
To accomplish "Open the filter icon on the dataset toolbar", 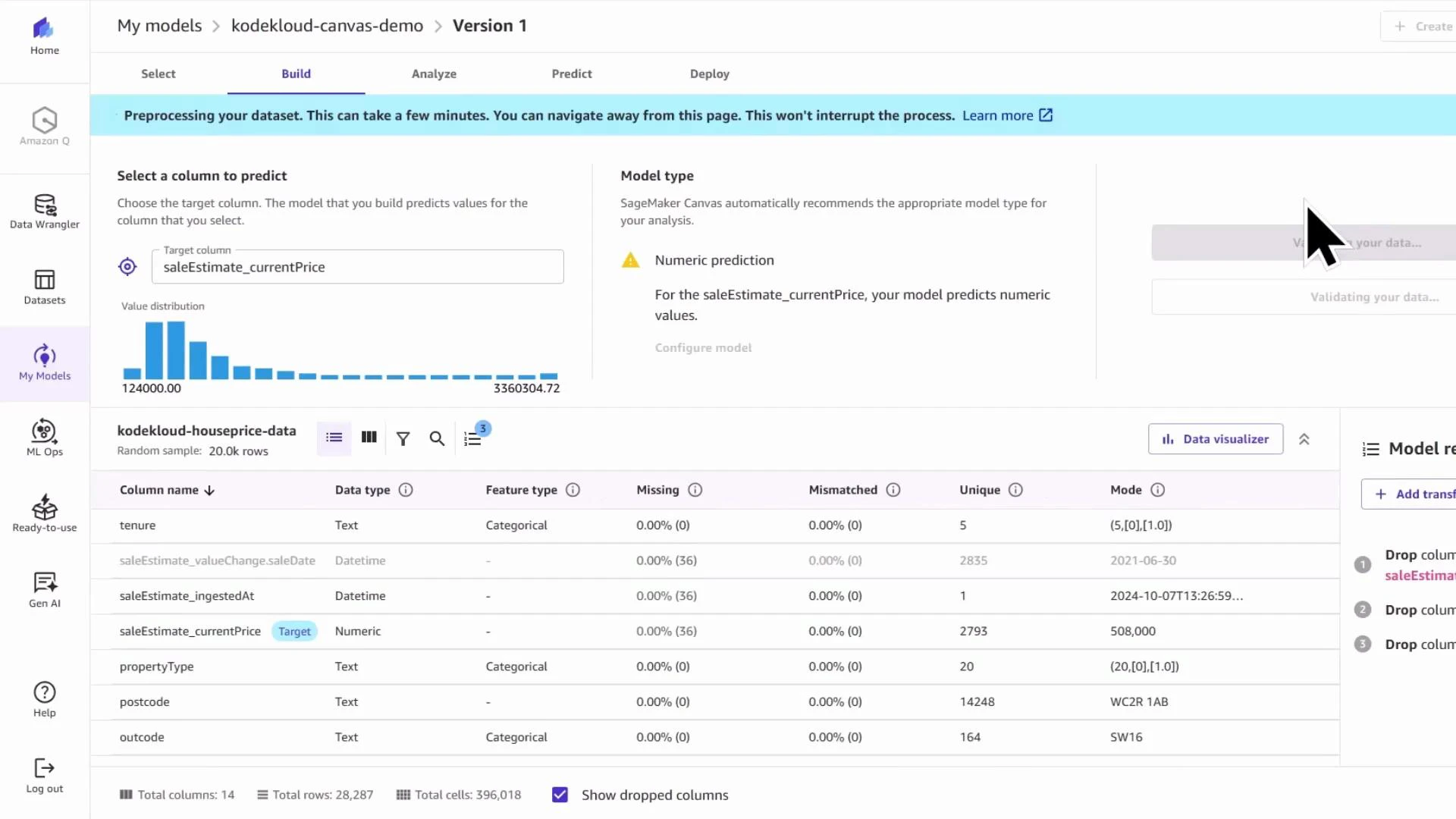I will tap(403, 438).
